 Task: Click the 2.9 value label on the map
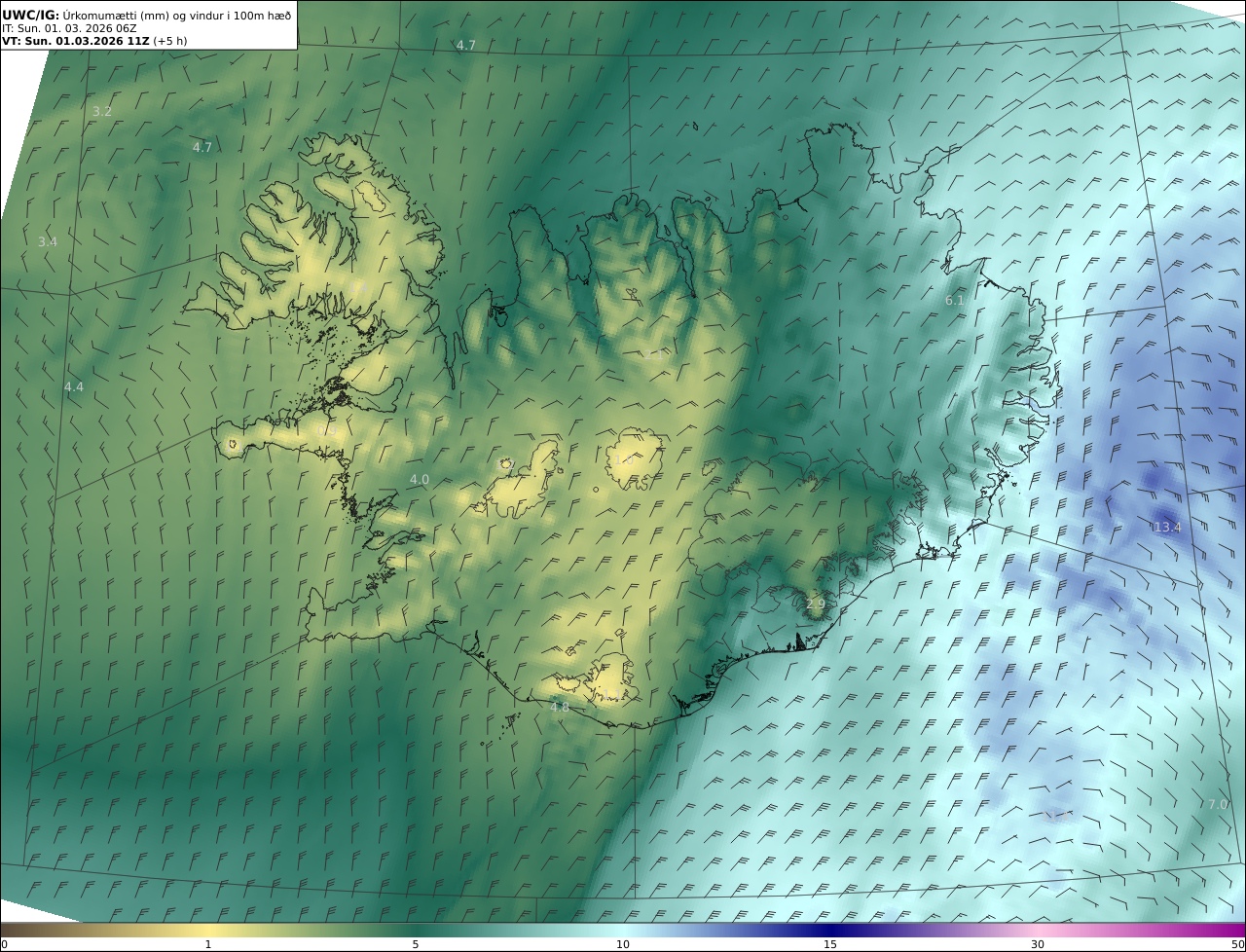pyautogui.click(x=816, y=604)
